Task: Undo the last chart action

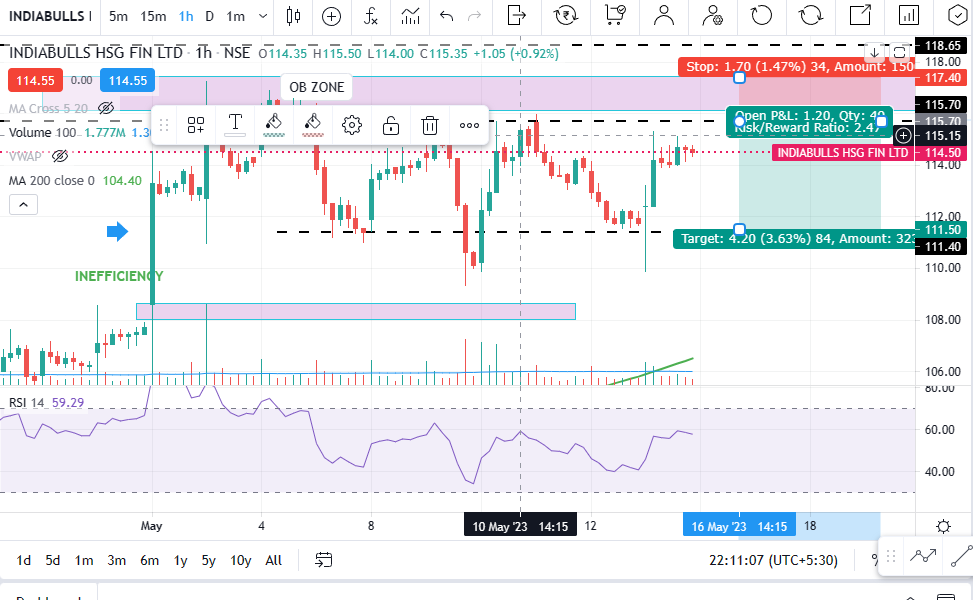Action: pos(446,16)
